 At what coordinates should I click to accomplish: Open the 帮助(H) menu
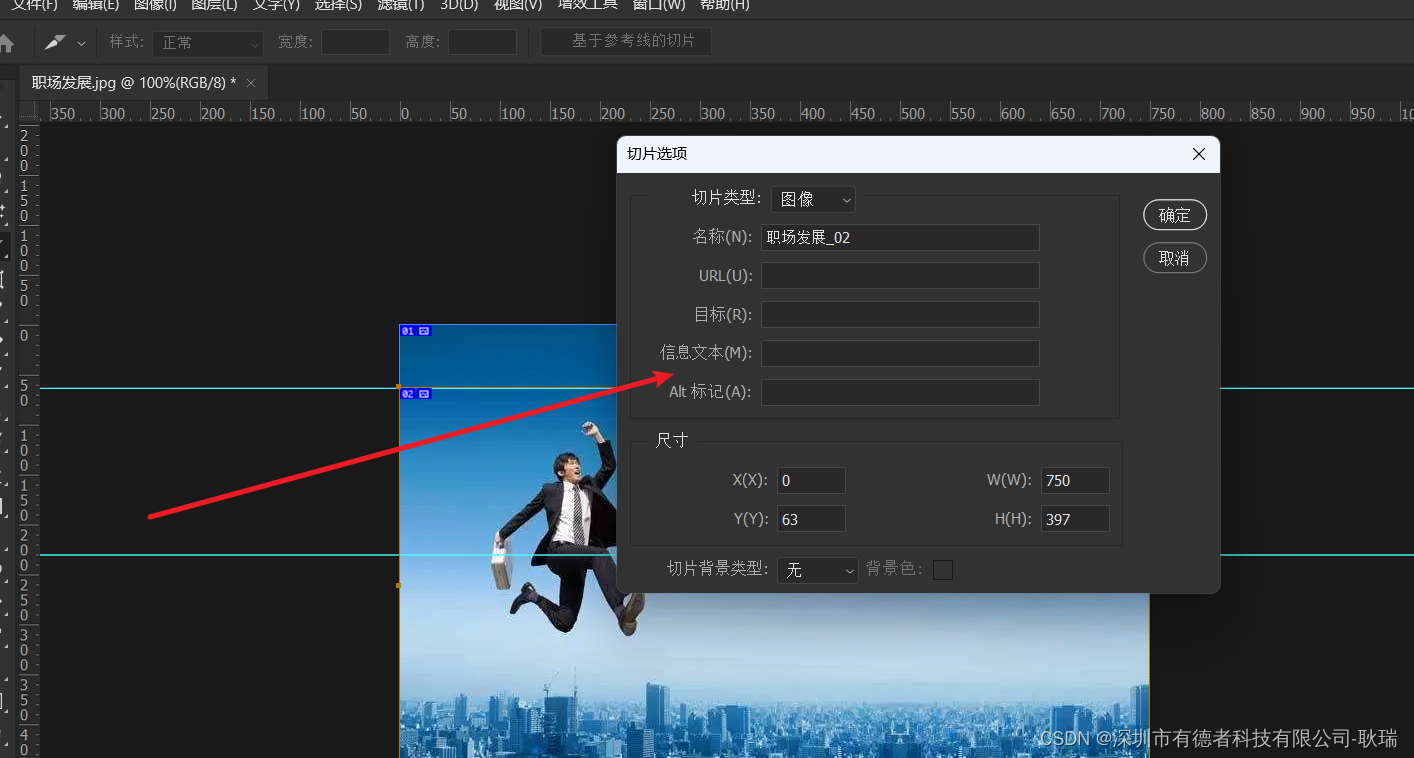pos(725,5)
